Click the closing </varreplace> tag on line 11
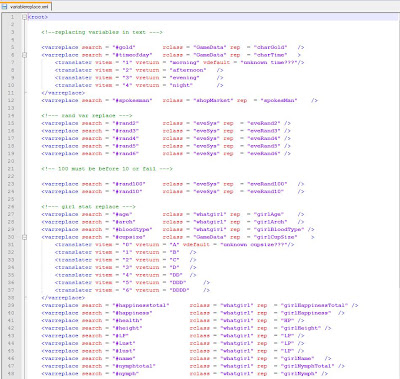Viewport: 400px width, 379px height. tap(63, 93)
